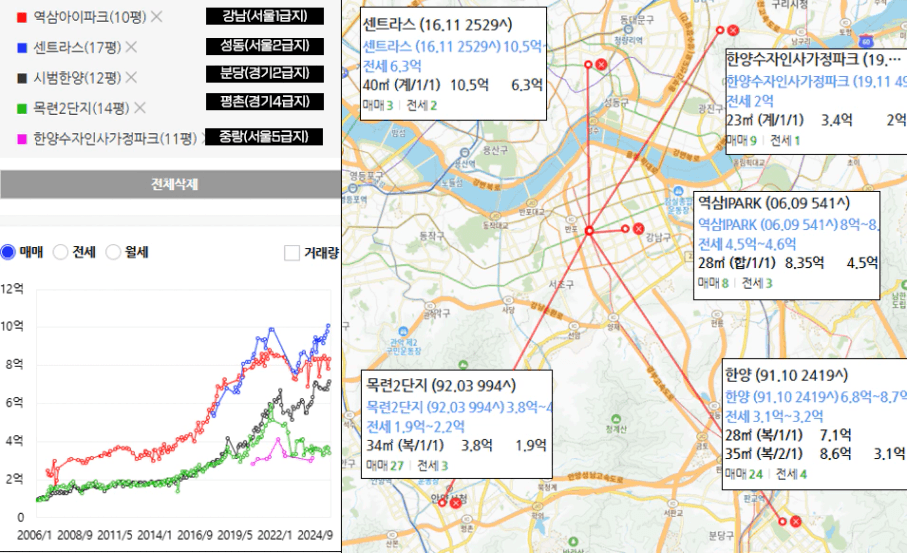Open the 센트라스 (16.11 2529세대) popup title

pyautogui.click(x=437, y=24)
